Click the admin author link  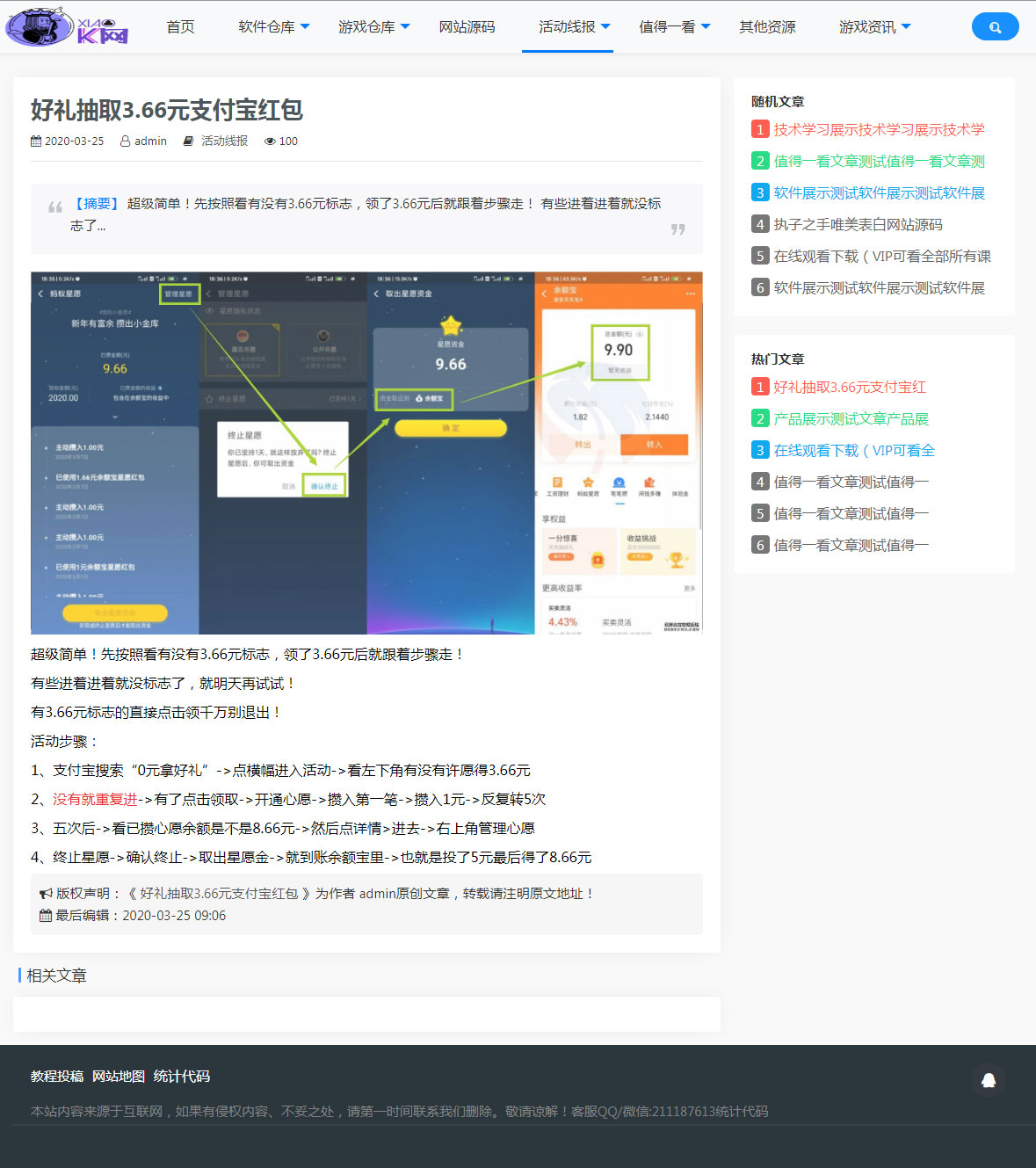[x=150, y=141]
